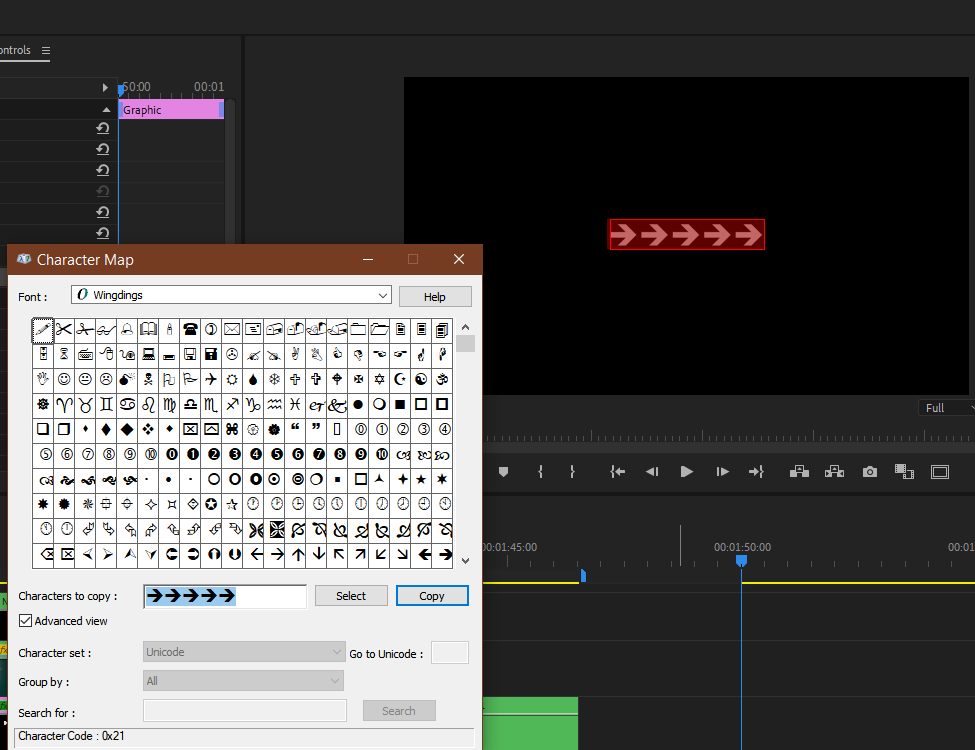
Task: Select the red arrows graphic in Program Monitor
Action: pos(686,234)
